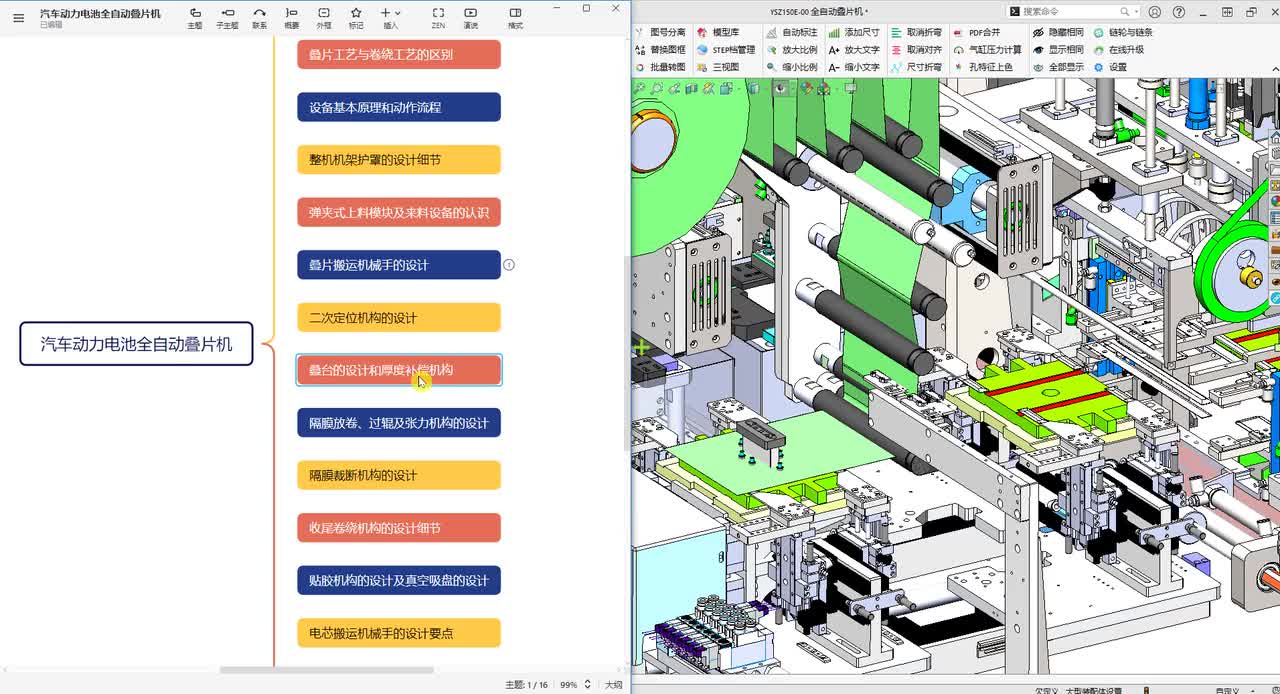Click 自动标注 auto-dimension tool
This screenshot has width=1280, height=694.
pyautogui.click(x=792, y=32)
